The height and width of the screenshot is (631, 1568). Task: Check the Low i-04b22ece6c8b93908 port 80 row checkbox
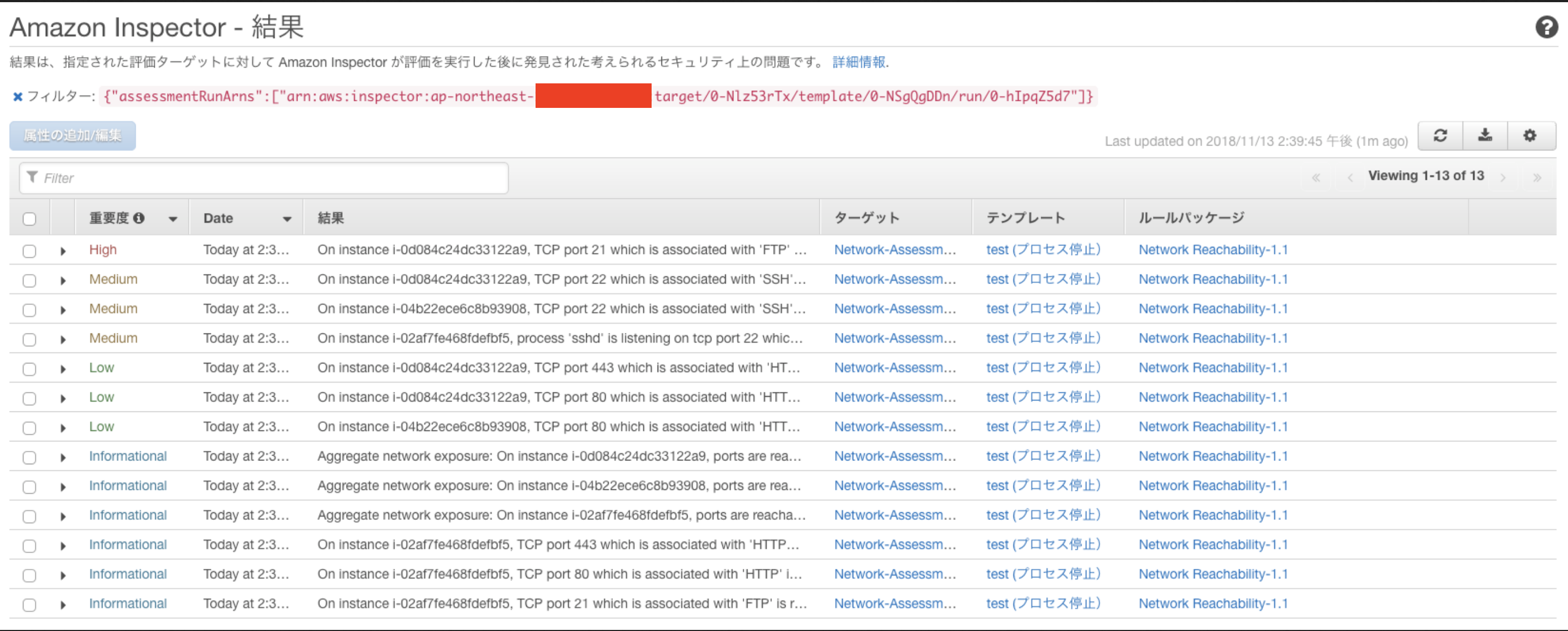pyautogui.click(x=29, y=428)
